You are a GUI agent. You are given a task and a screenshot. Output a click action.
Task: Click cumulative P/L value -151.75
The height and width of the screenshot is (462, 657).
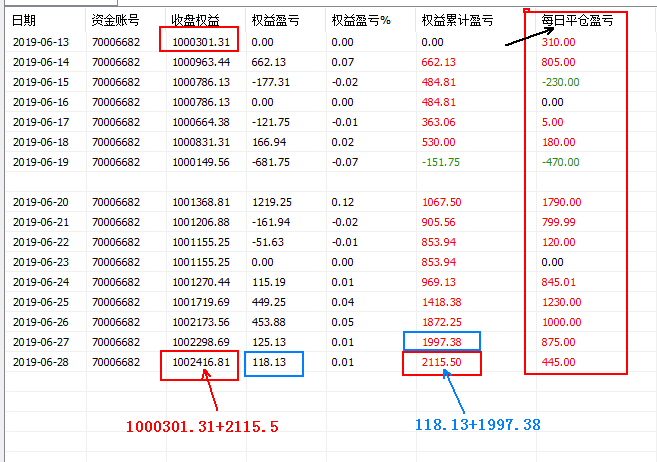pos(440,162)
